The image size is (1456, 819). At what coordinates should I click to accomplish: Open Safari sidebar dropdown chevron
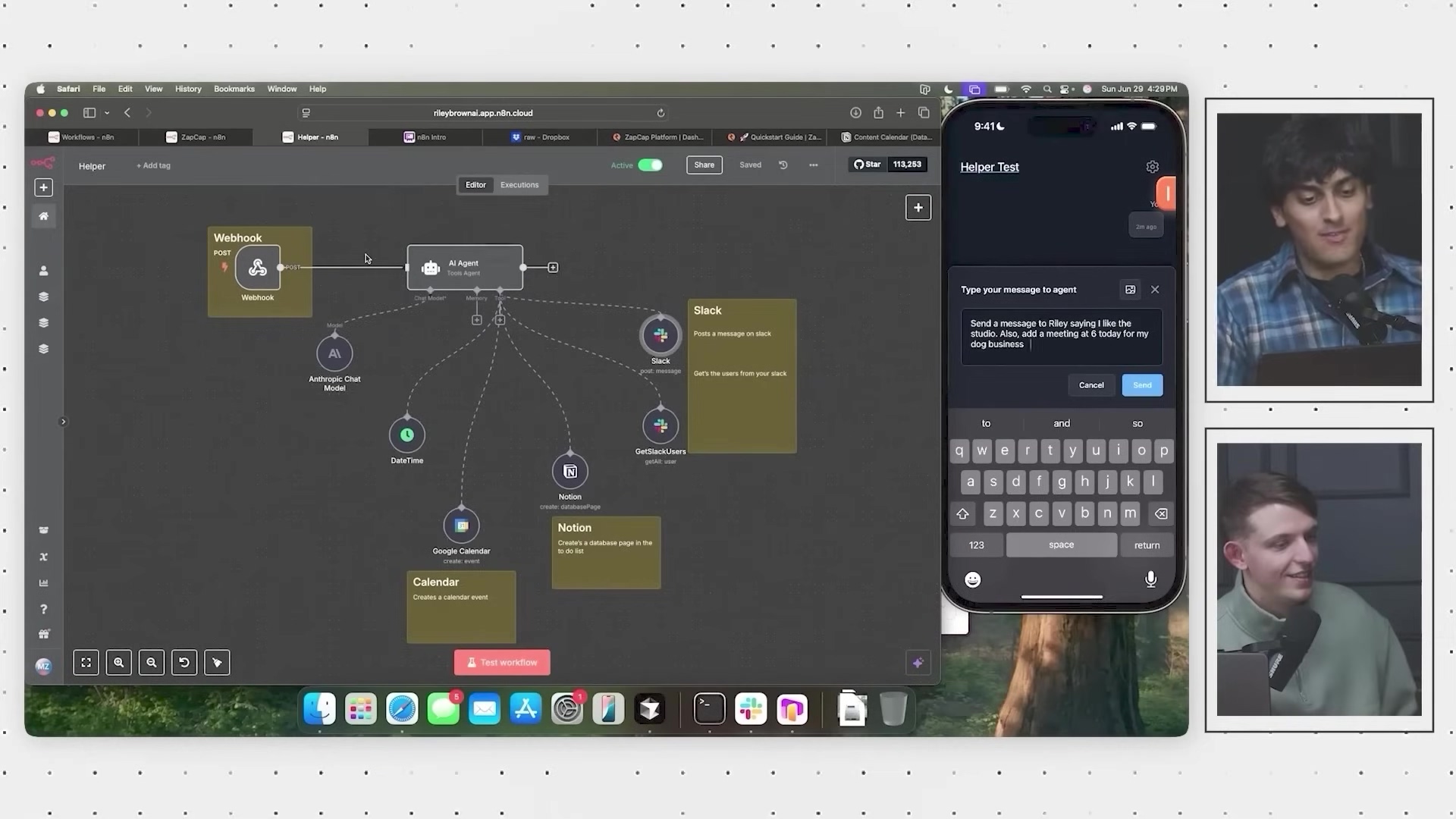(107, 113)
